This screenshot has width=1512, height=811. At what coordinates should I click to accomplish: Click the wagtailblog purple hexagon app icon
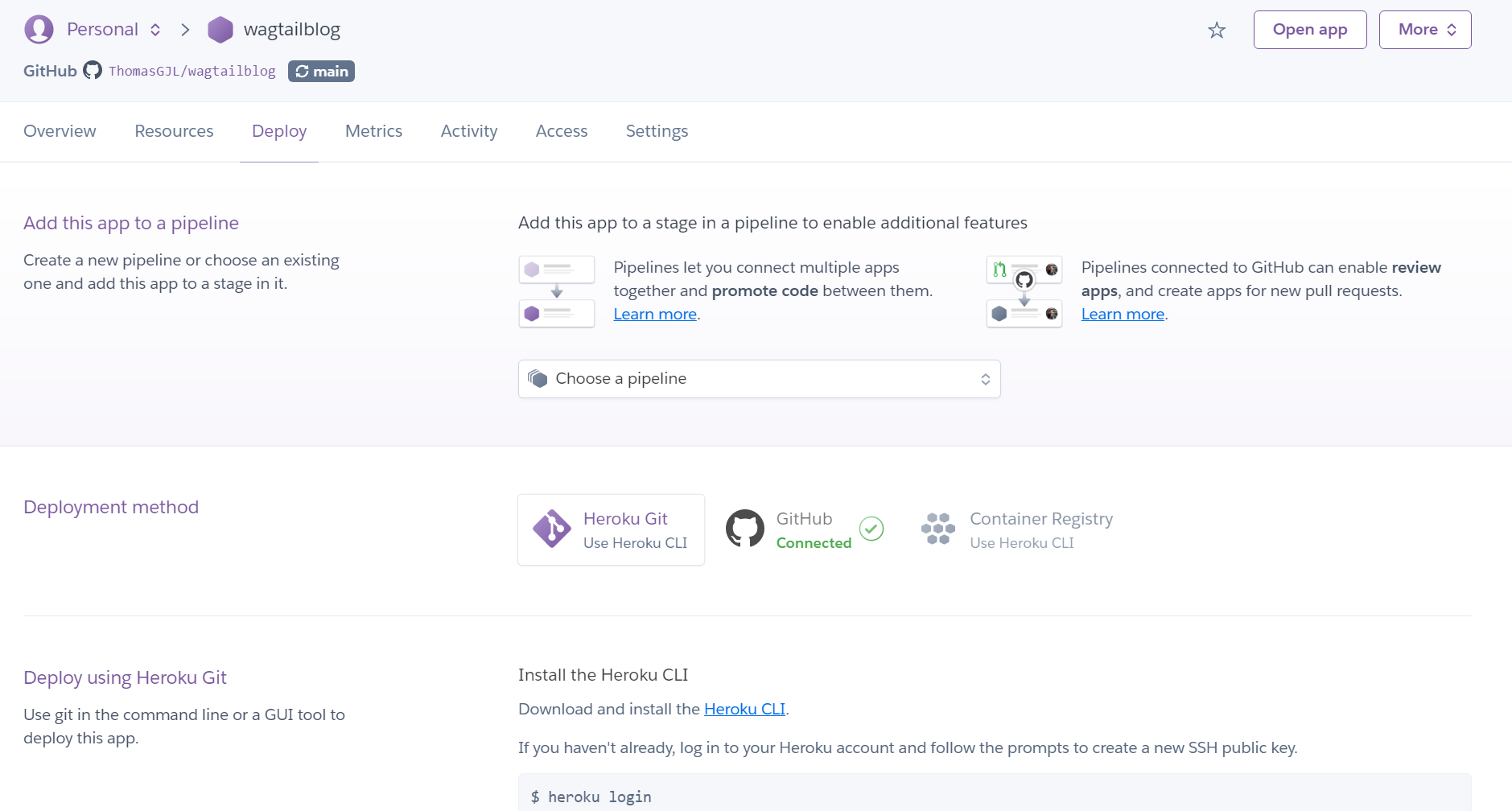click(x=220, y=30)
